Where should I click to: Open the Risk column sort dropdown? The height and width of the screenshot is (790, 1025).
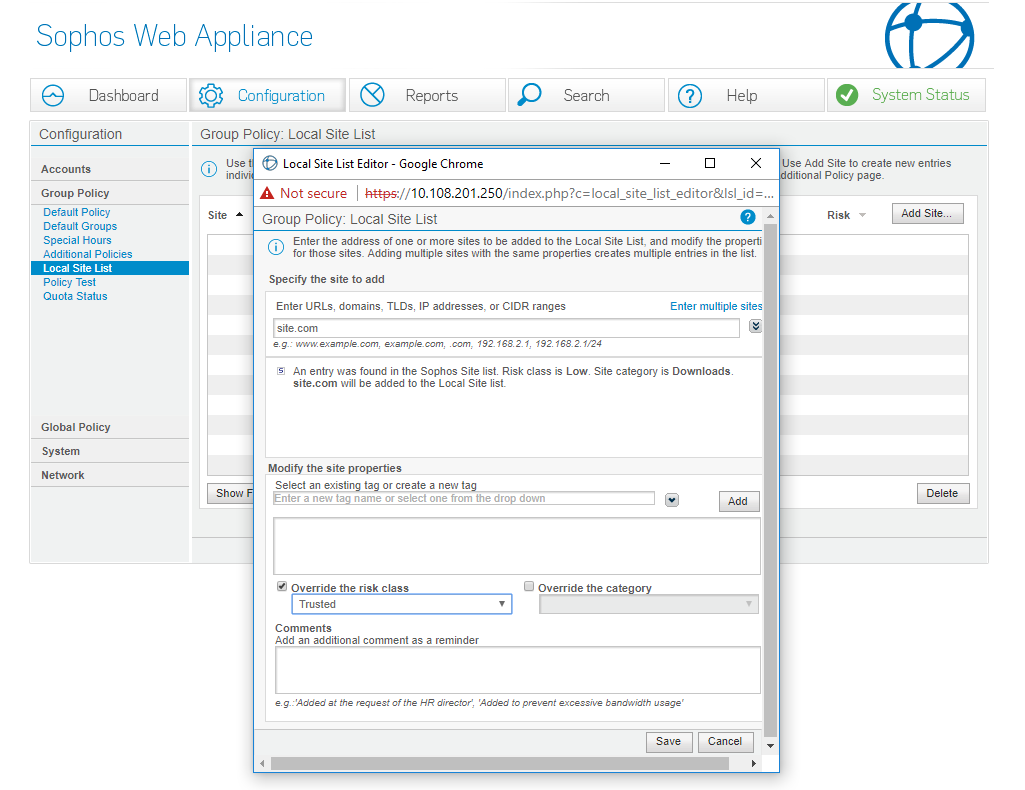point(865,213)
